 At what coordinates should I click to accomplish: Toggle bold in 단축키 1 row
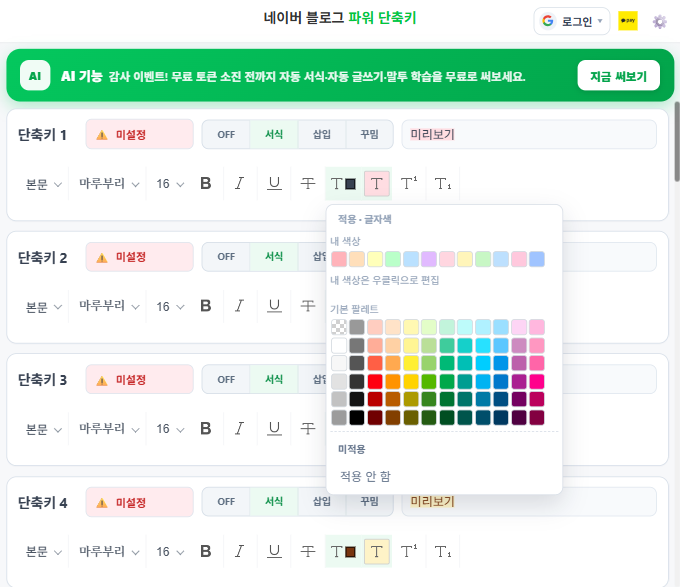click(206, 184)
